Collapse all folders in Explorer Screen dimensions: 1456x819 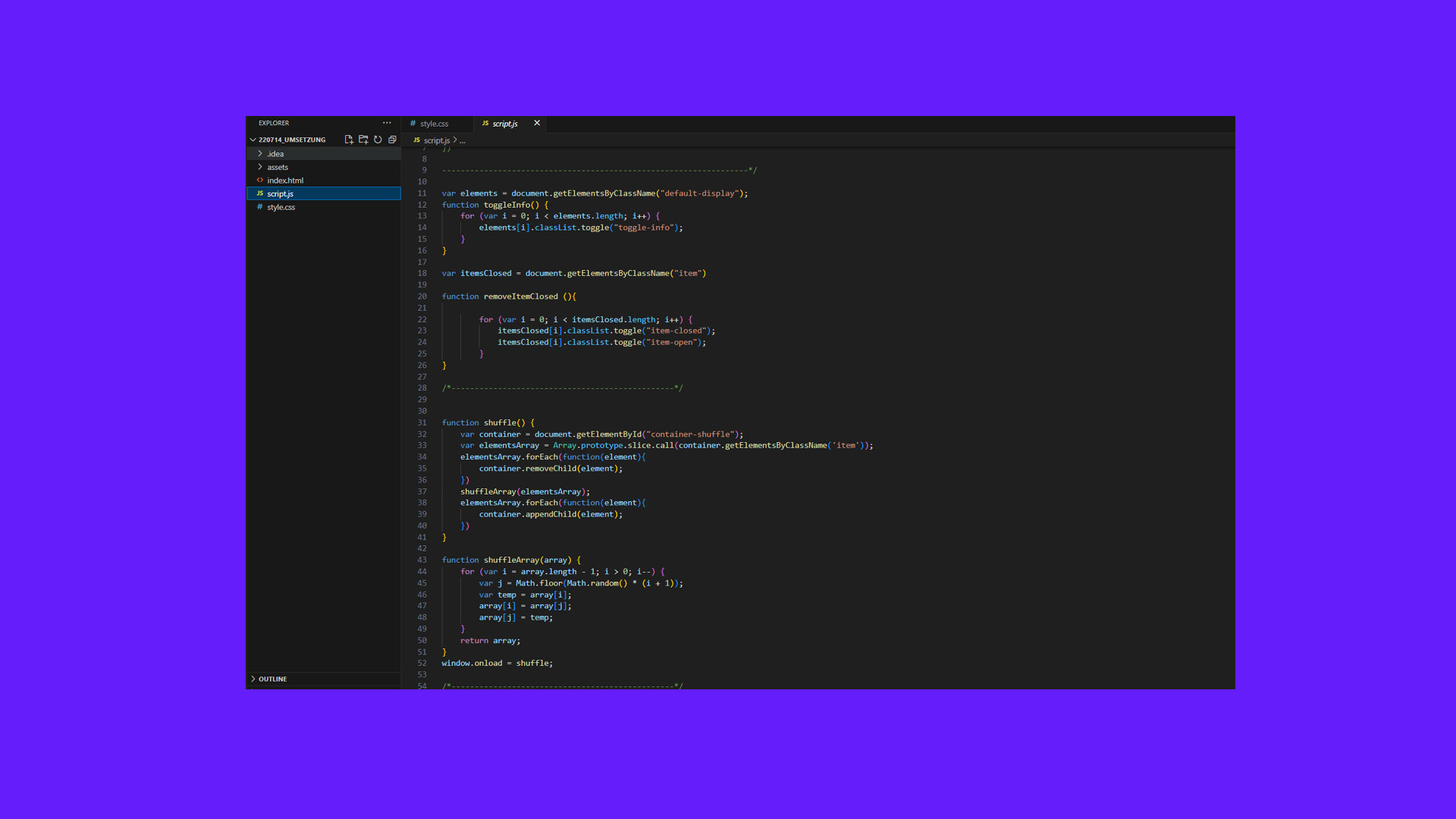coord(392,140)
